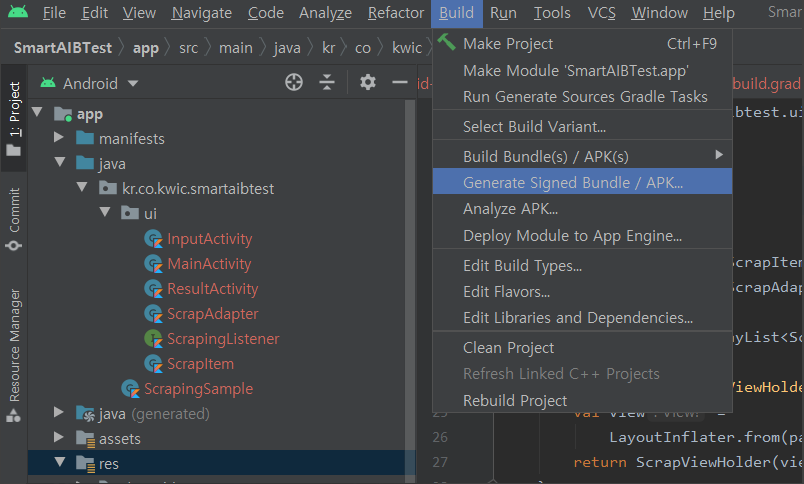The image size is (804, 484).
Task: Click the Project tool window folder icon
Action: click(x=14, y=150)
